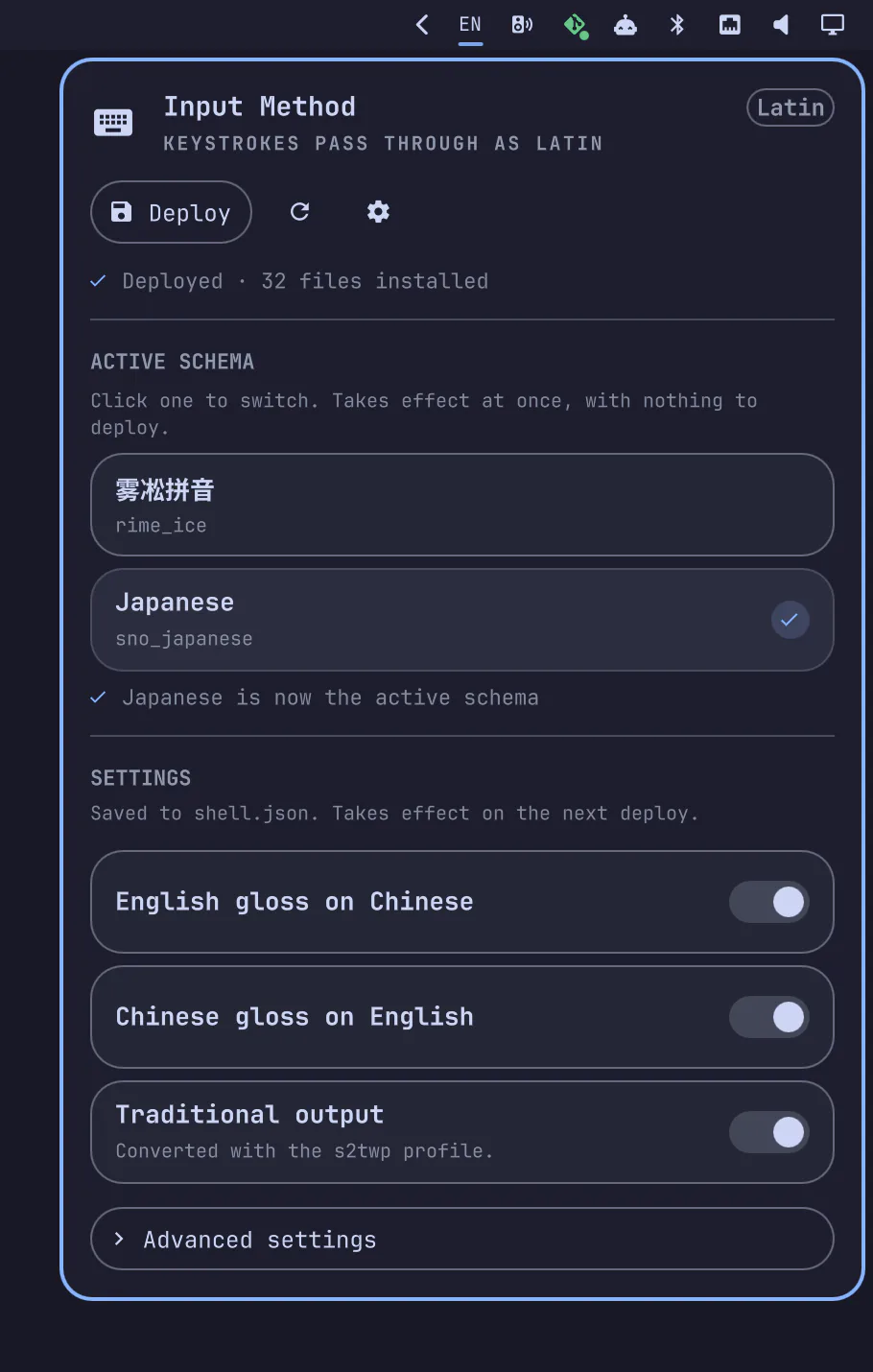873x1372 pixels.
Task: Click the Deploy button
Action: [x=171, y=212]
